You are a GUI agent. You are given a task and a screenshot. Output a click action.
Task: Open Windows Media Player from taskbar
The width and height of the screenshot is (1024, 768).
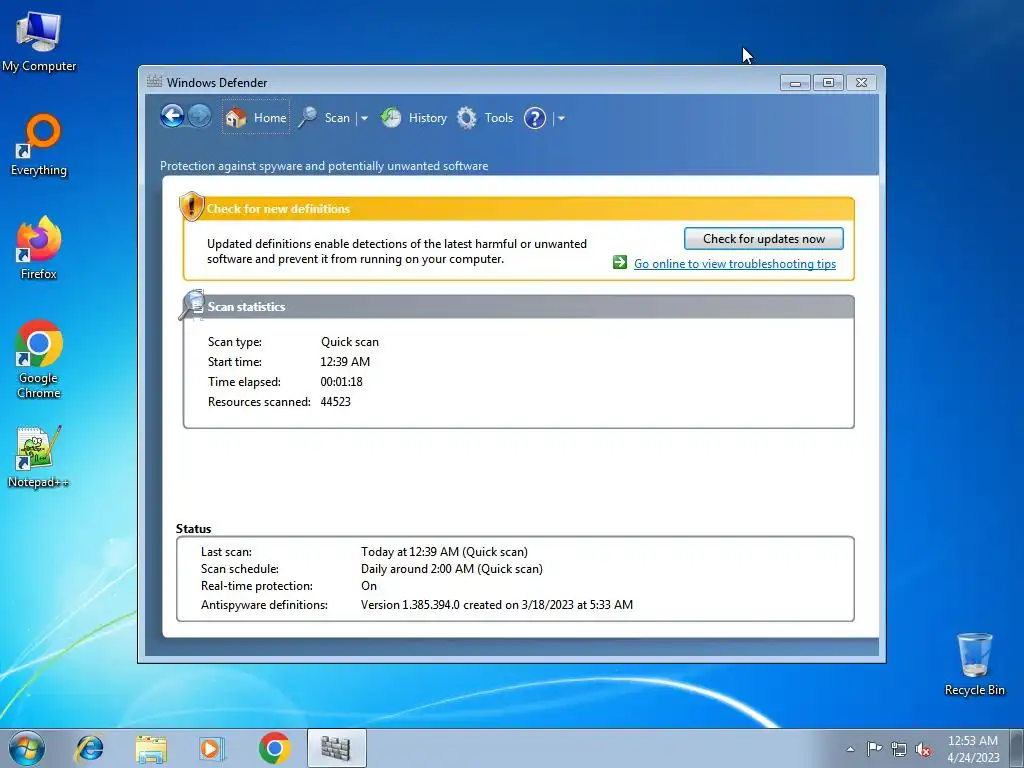(x=211, y=748)
